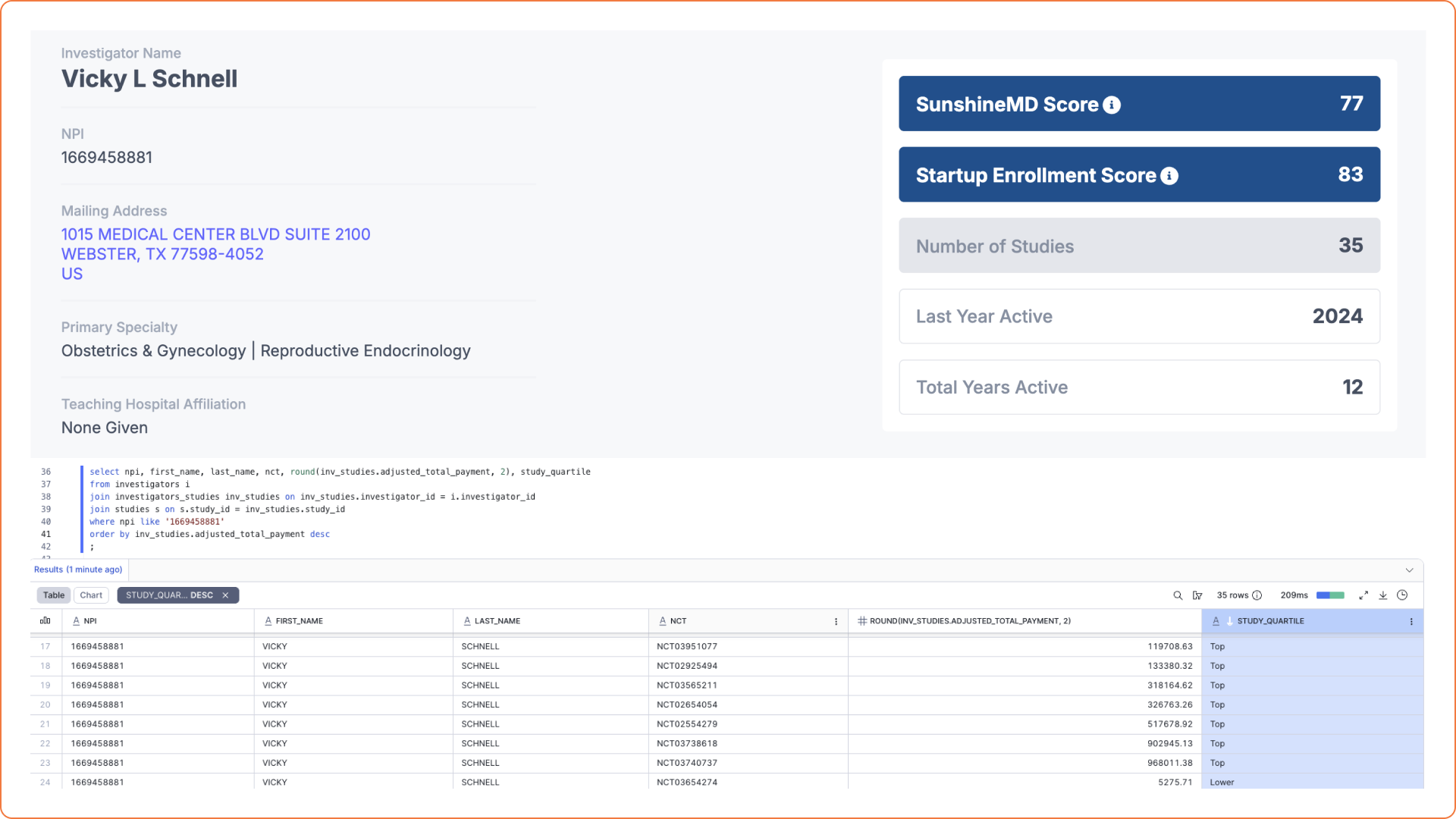The image size is (1456, 819).
Task: Click the Total Years Active 12 card
Action: [x=1139, y=388]
